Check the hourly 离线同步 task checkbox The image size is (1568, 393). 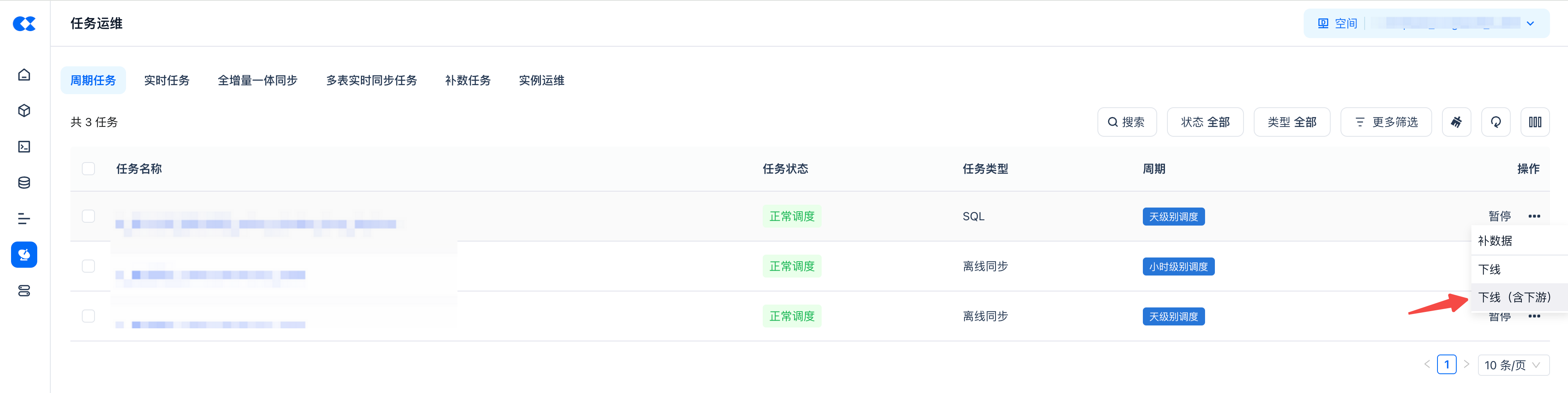click(88, 266)
